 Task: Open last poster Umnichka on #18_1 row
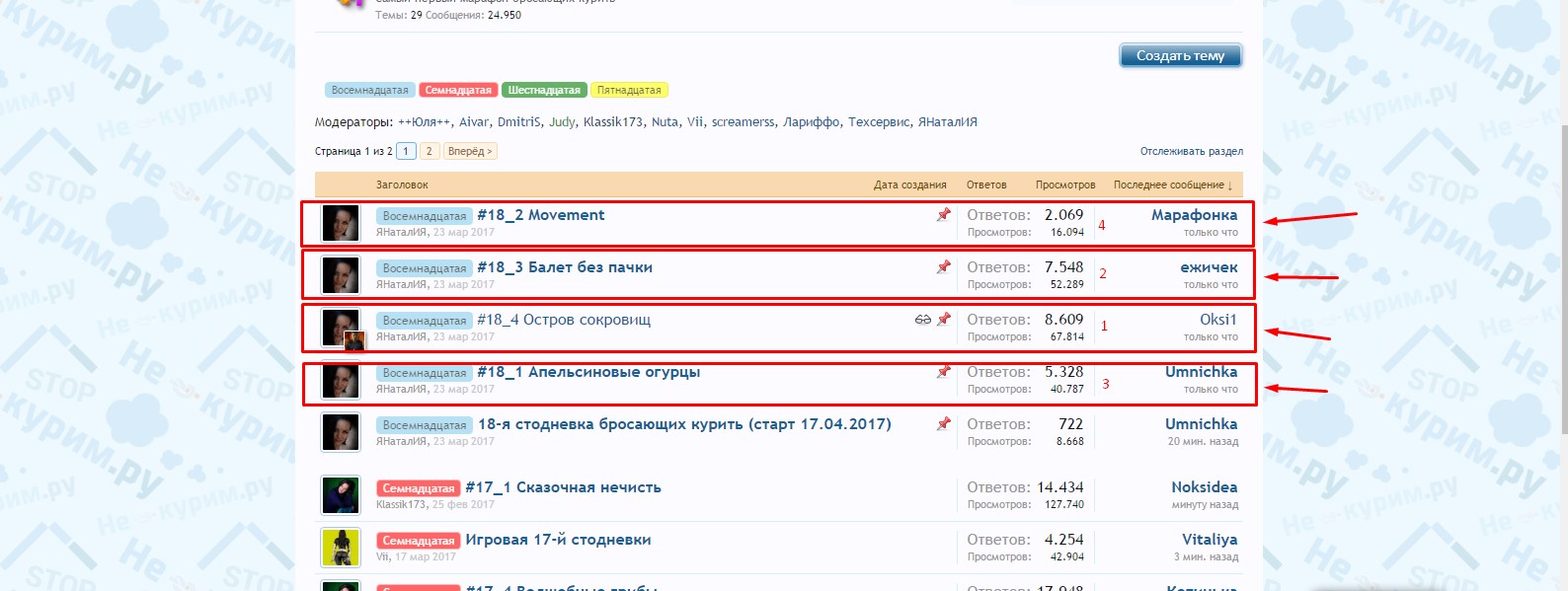[x=1201, y=372]
